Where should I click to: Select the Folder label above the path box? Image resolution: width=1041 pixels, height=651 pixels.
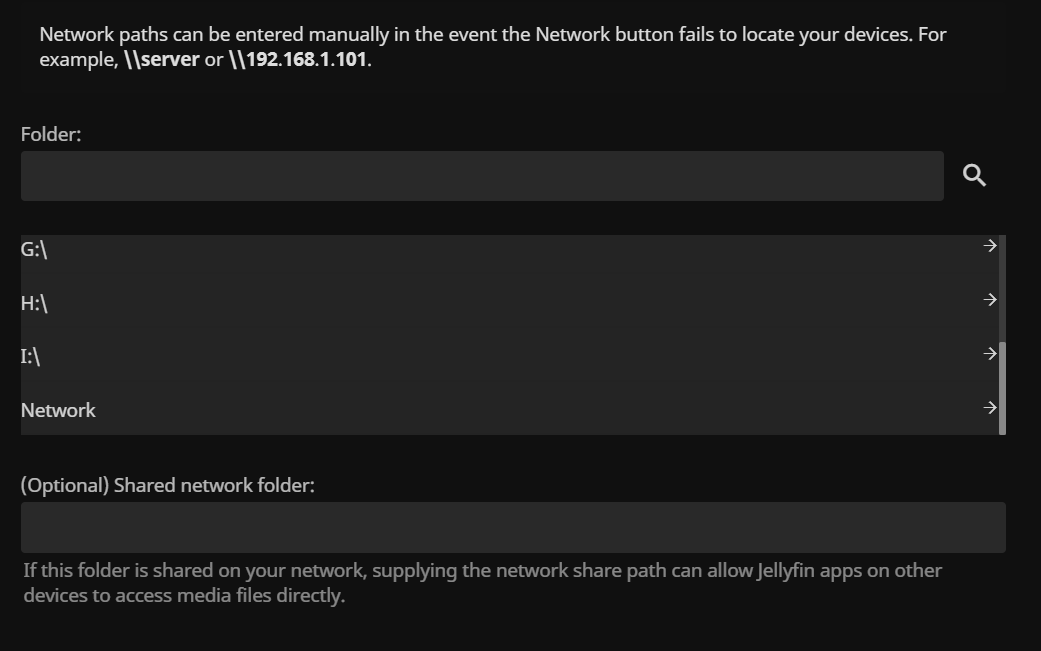(50, 133)
